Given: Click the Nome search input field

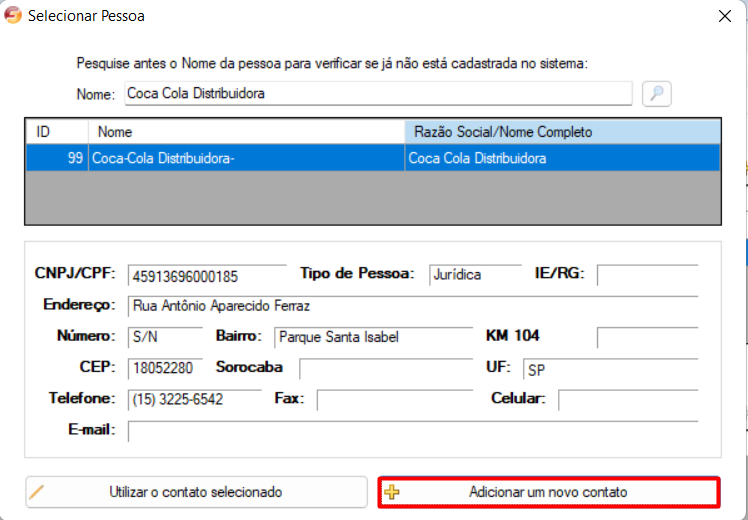Looking at the screenshot, I should click(x=378, y=94).
